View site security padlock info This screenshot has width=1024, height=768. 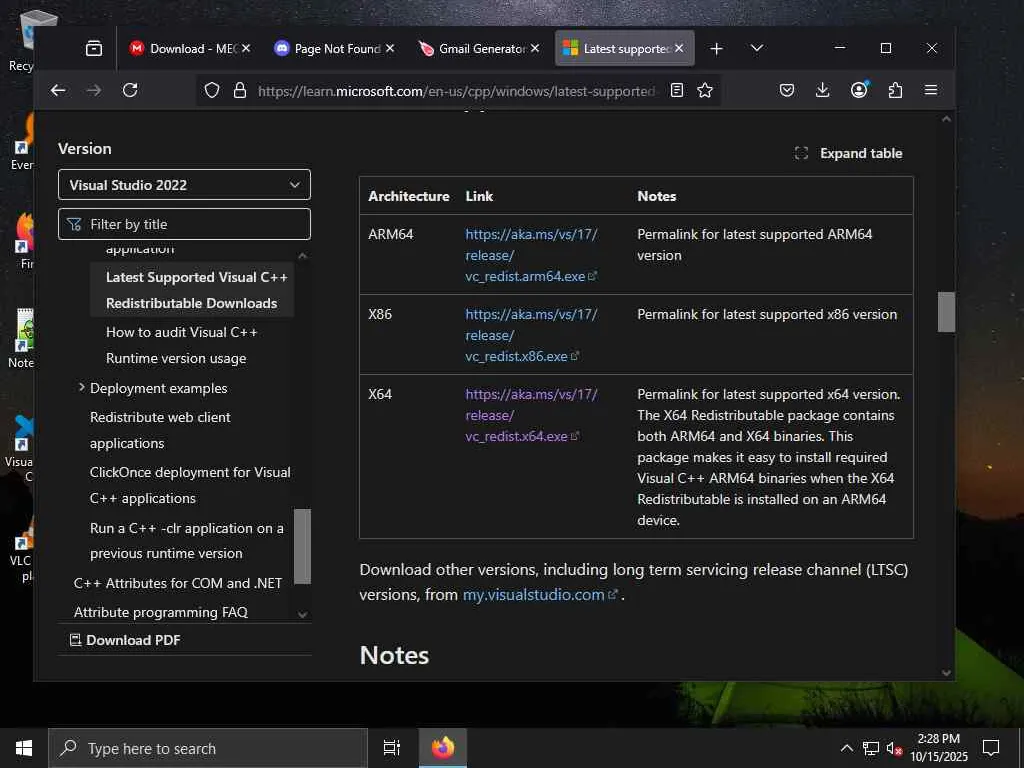click(x=240, y=90)
